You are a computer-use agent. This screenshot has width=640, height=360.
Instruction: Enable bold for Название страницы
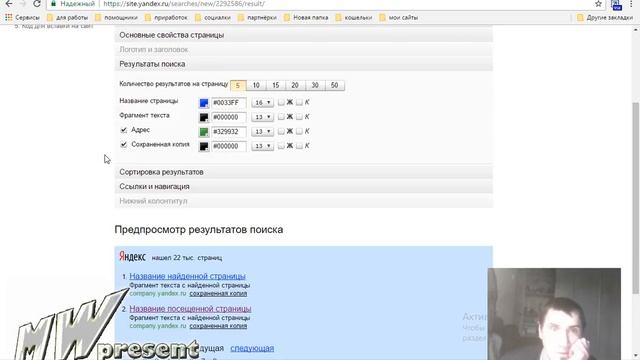point(281,102)
